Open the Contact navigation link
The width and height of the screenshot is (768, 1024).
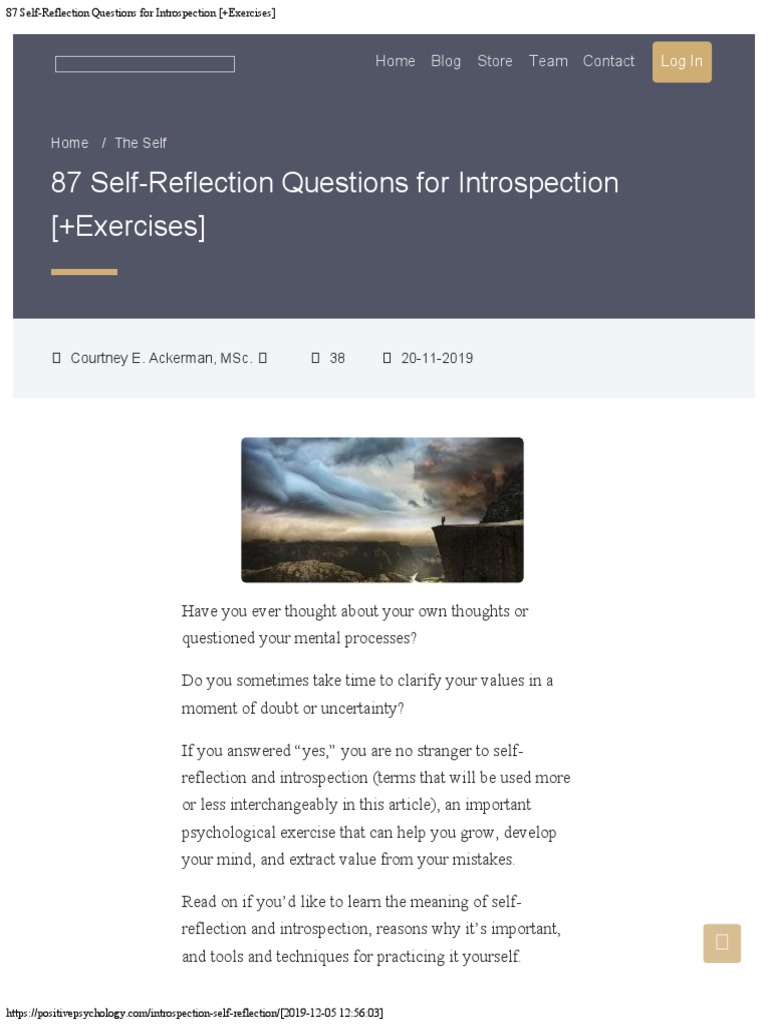tap(609, 61)
